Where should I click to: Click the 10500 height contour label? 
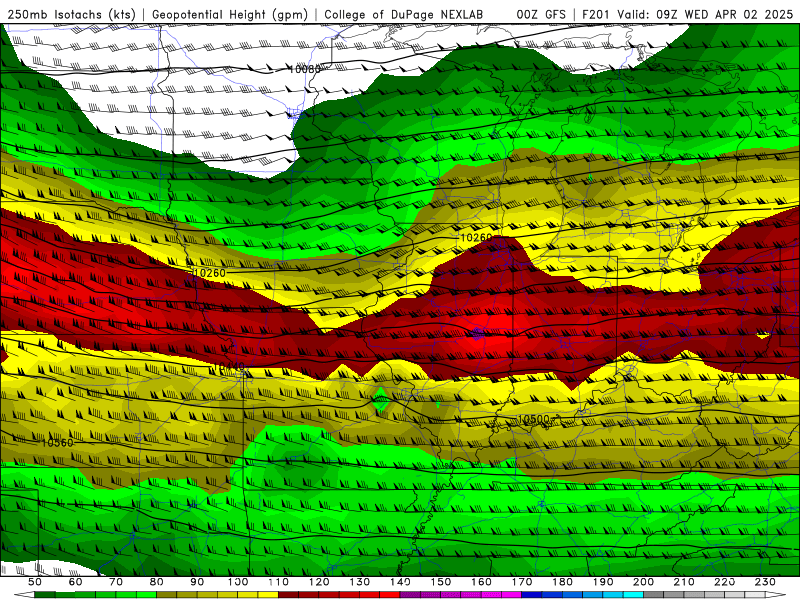(534, 419)
